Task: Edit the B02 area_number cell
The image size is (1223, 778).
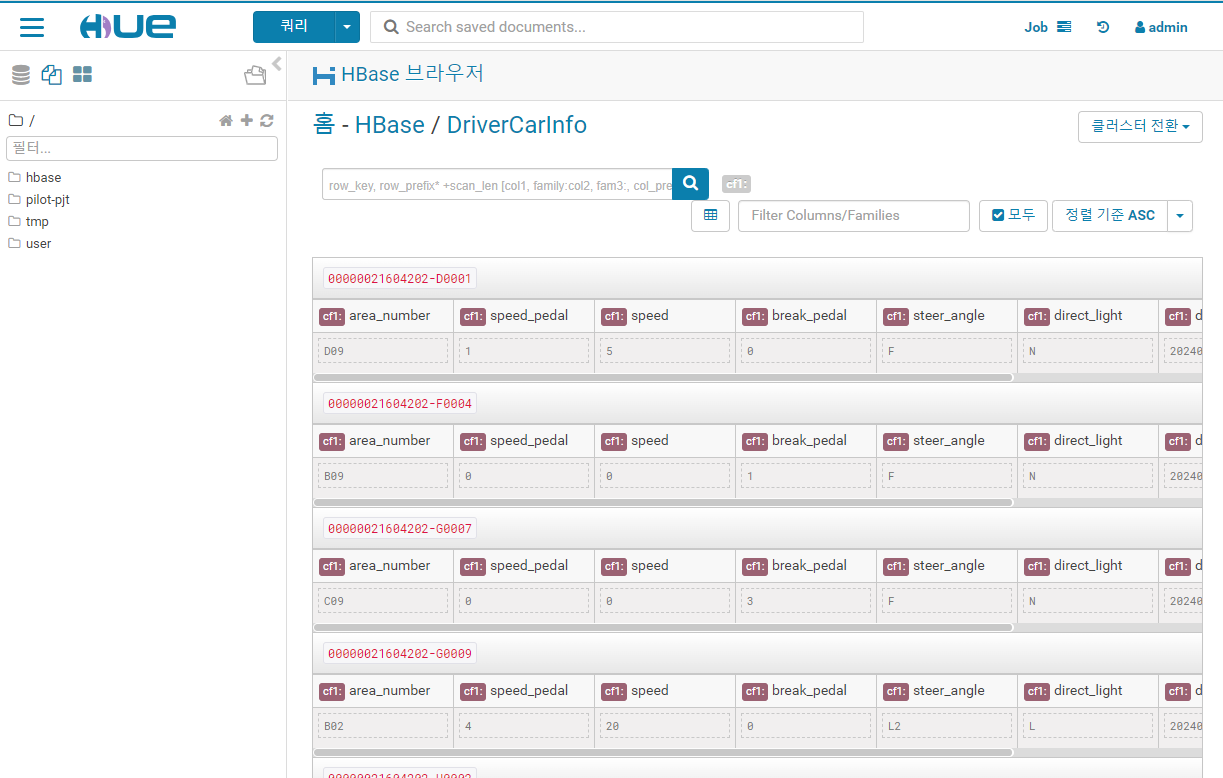Action: point(383,726)
